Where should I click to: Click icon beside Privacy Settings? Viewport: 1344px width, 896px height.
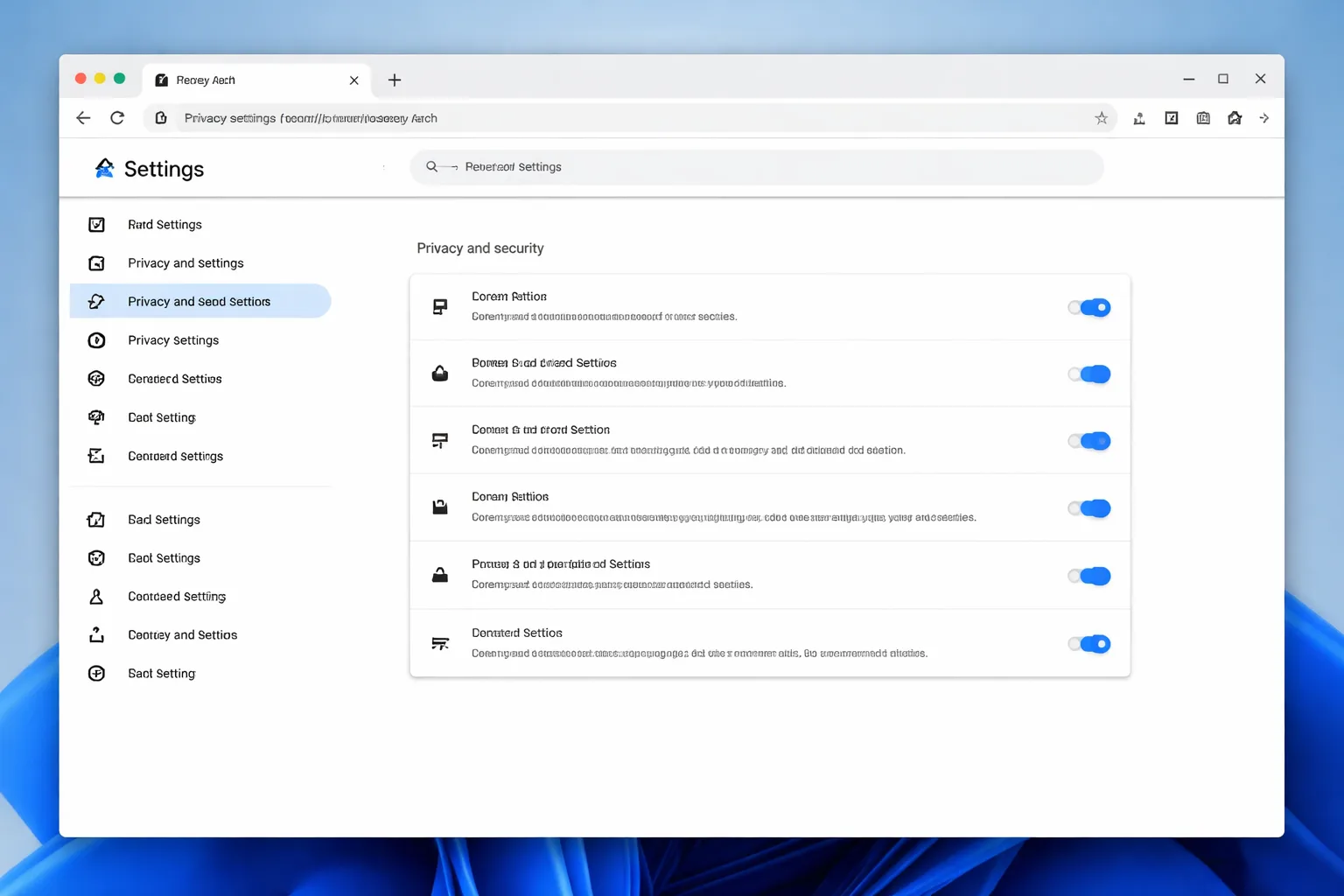[x=97, y=340]
